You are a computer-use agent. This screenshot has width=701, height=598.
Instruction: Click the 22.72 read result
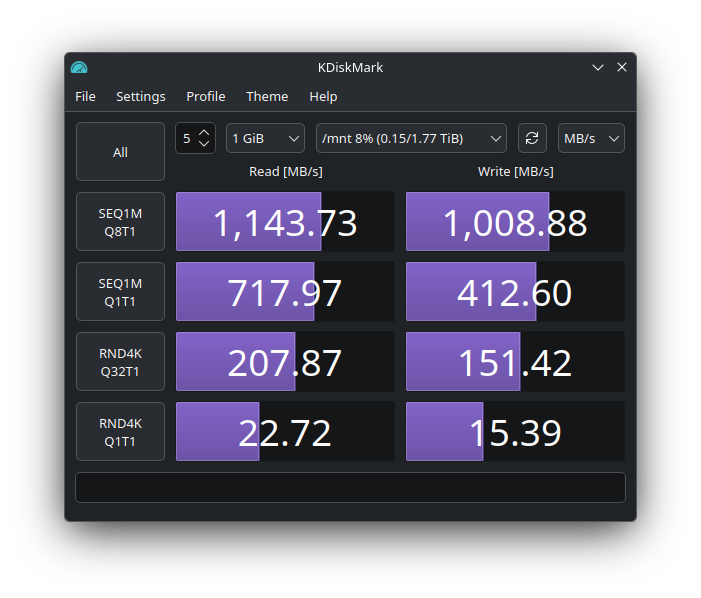click(285, 432)
